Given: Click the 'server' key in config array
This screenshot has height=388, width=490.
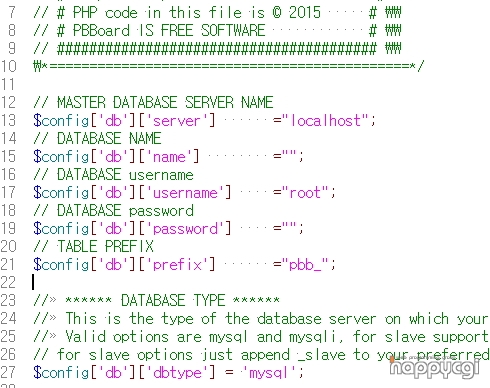Looking at the screenshot, I should point(180,120).
